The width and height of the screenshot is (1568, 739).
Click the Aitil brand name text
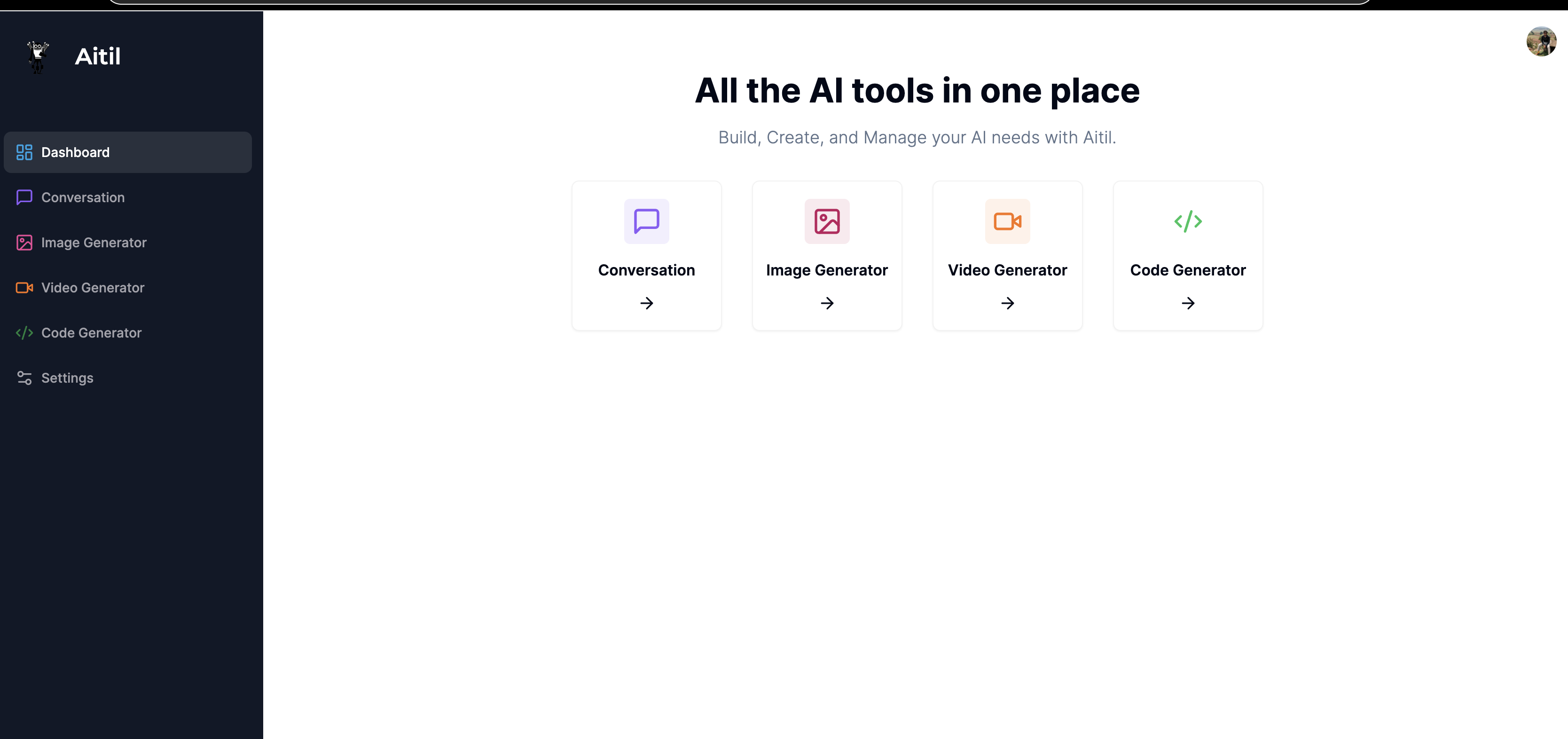point(97,56)
